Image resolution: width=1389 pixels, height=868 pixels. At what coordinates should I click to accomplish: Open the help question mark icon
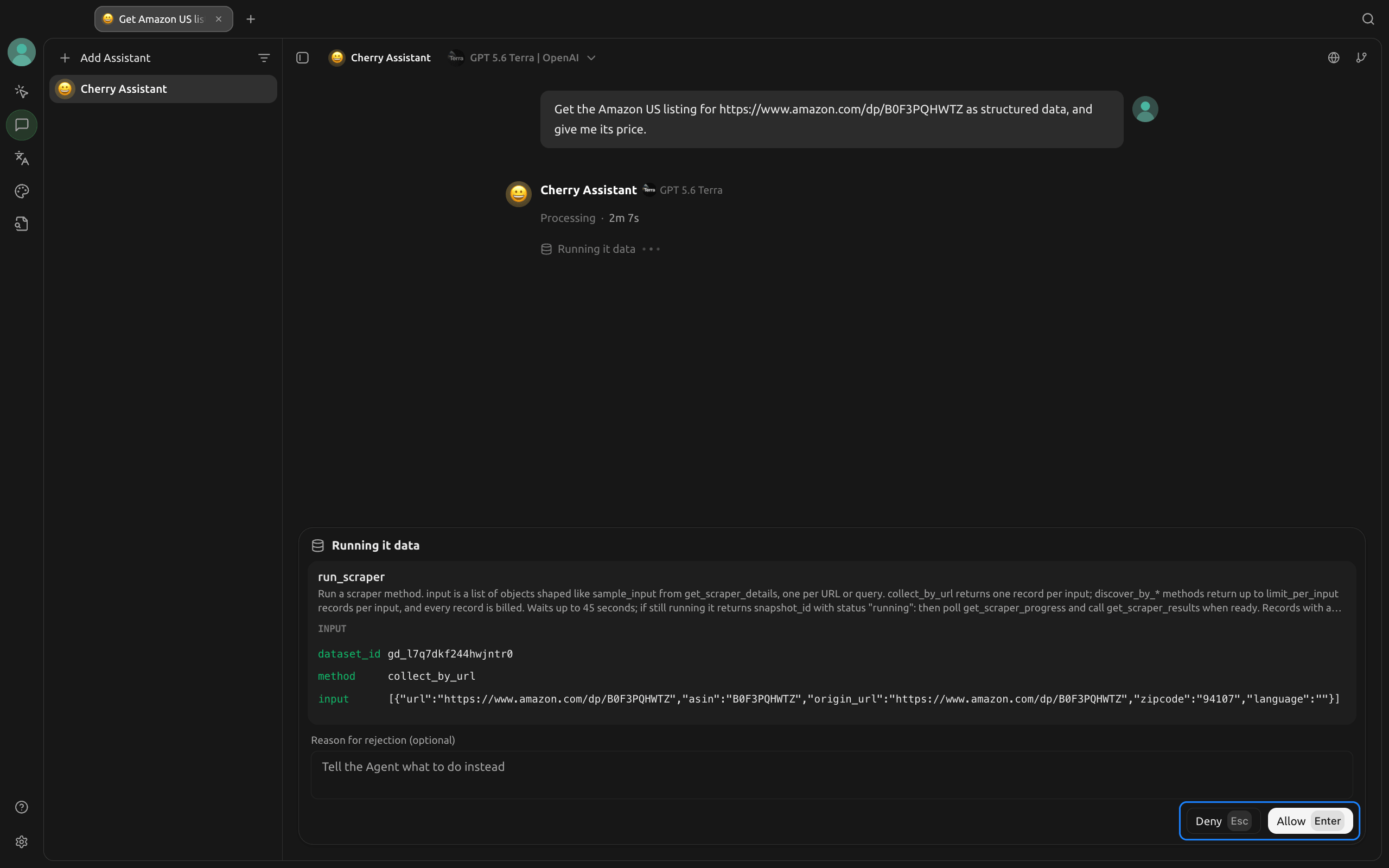click(x=22, y=807)
